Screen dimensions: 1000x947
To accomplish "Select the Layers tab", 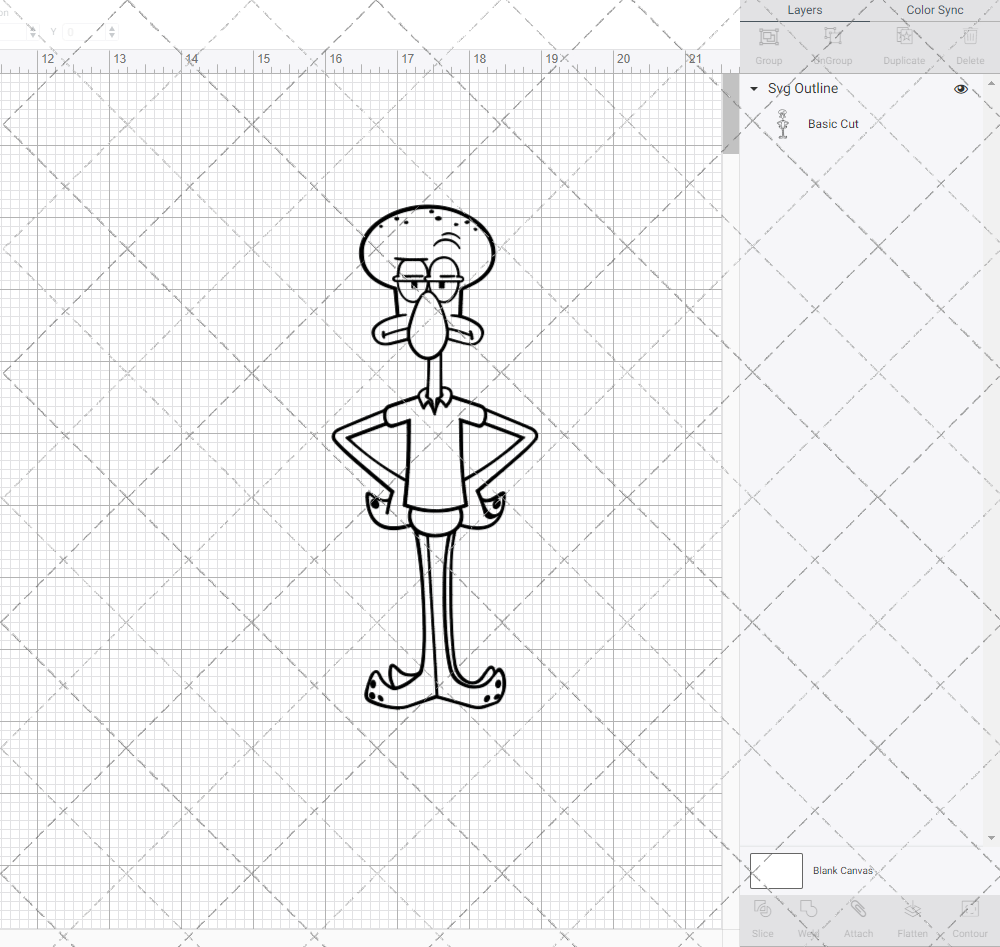I will click(x=804, y=10).
